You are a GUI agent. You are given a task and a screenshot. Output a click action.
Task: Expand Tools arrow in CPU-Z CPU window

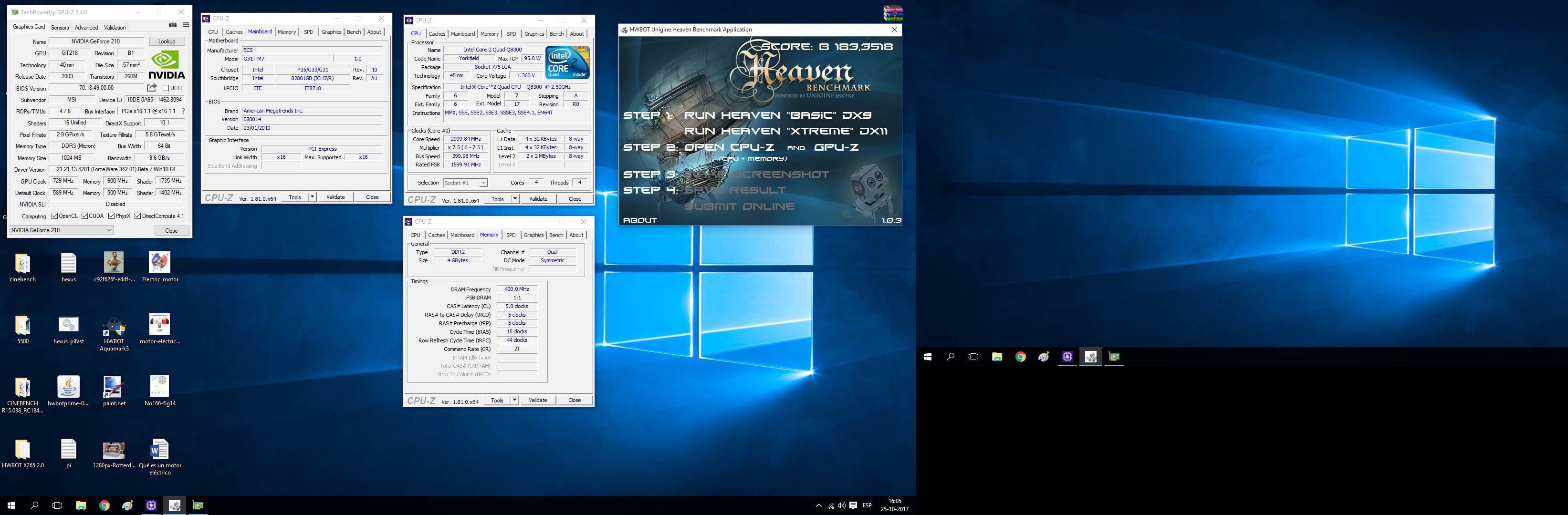pos(515,199)
